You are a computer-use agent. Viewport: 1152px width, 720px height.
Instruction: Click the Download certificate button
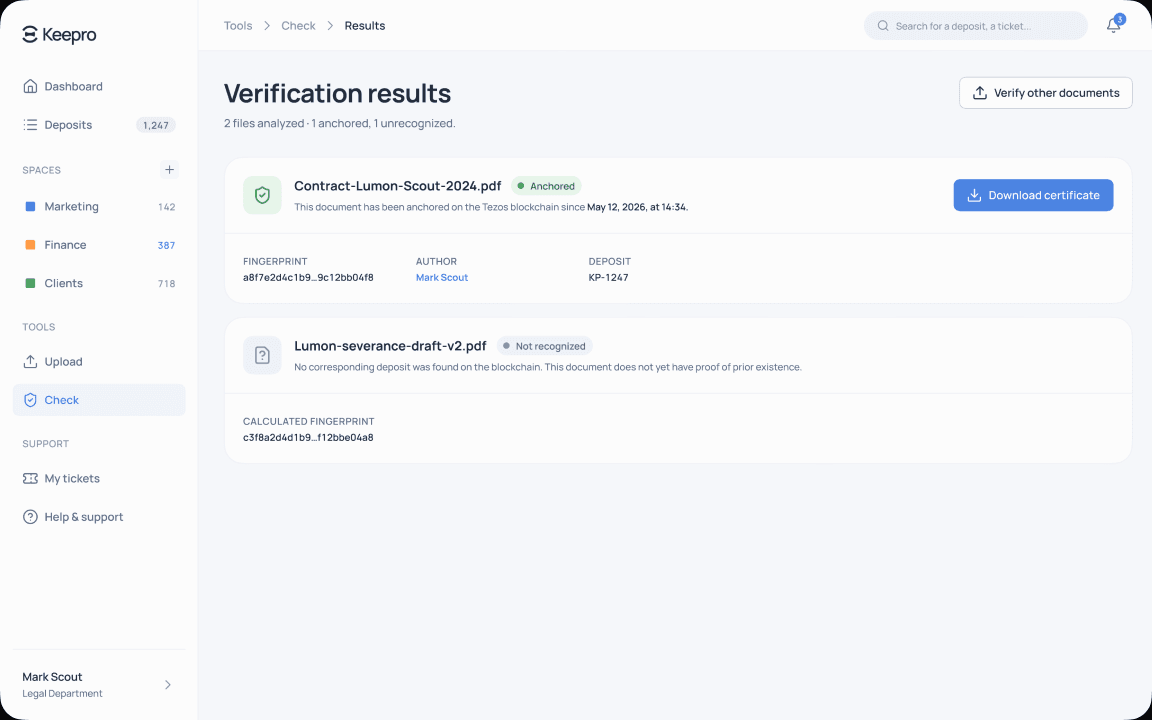tap(1033, 195)
